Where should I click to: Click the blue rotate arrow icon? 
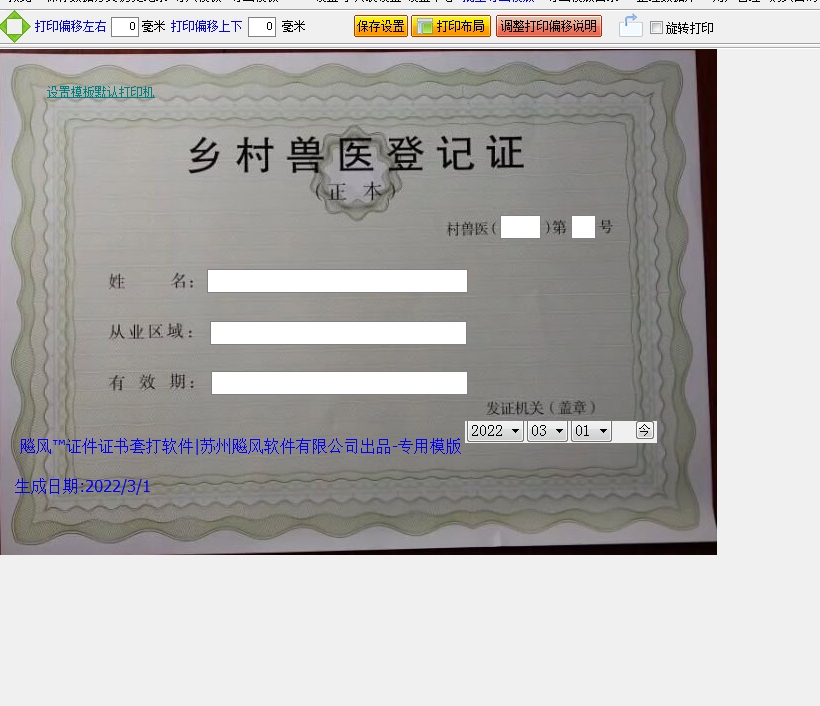tap(630, 26)
